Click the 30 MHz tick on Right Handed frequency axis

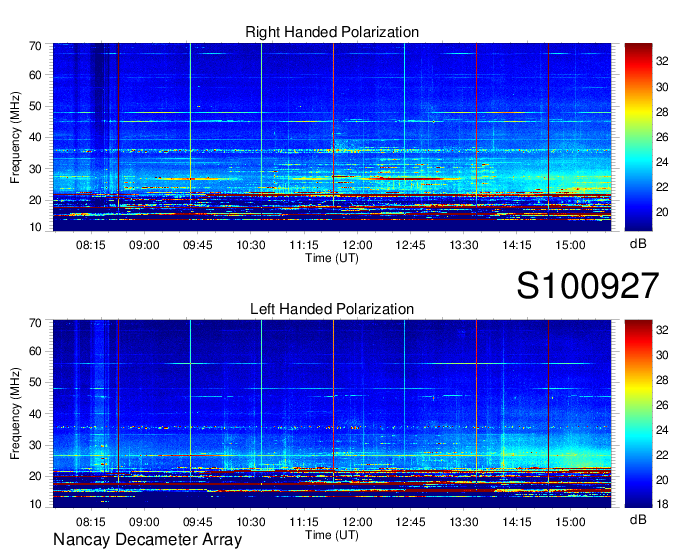click(35, 169)
